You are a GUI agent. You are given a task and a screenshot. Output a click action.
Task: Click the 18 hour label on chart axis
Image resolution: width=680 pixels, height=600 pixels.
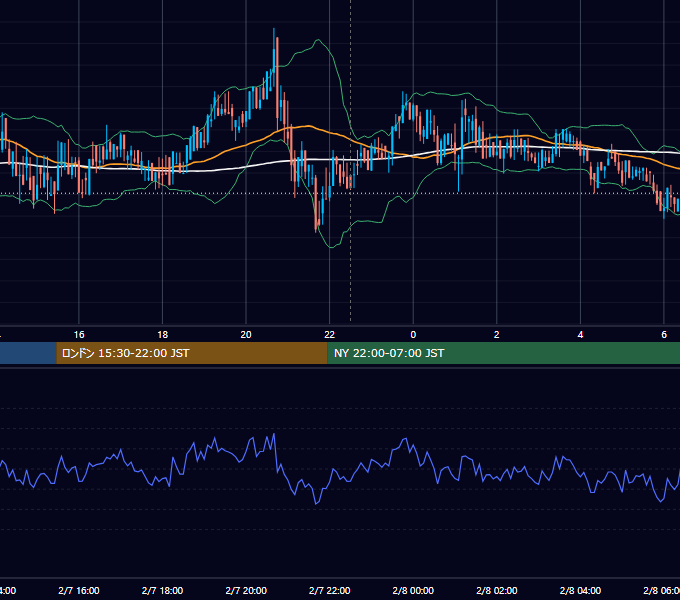click(163, 335)
